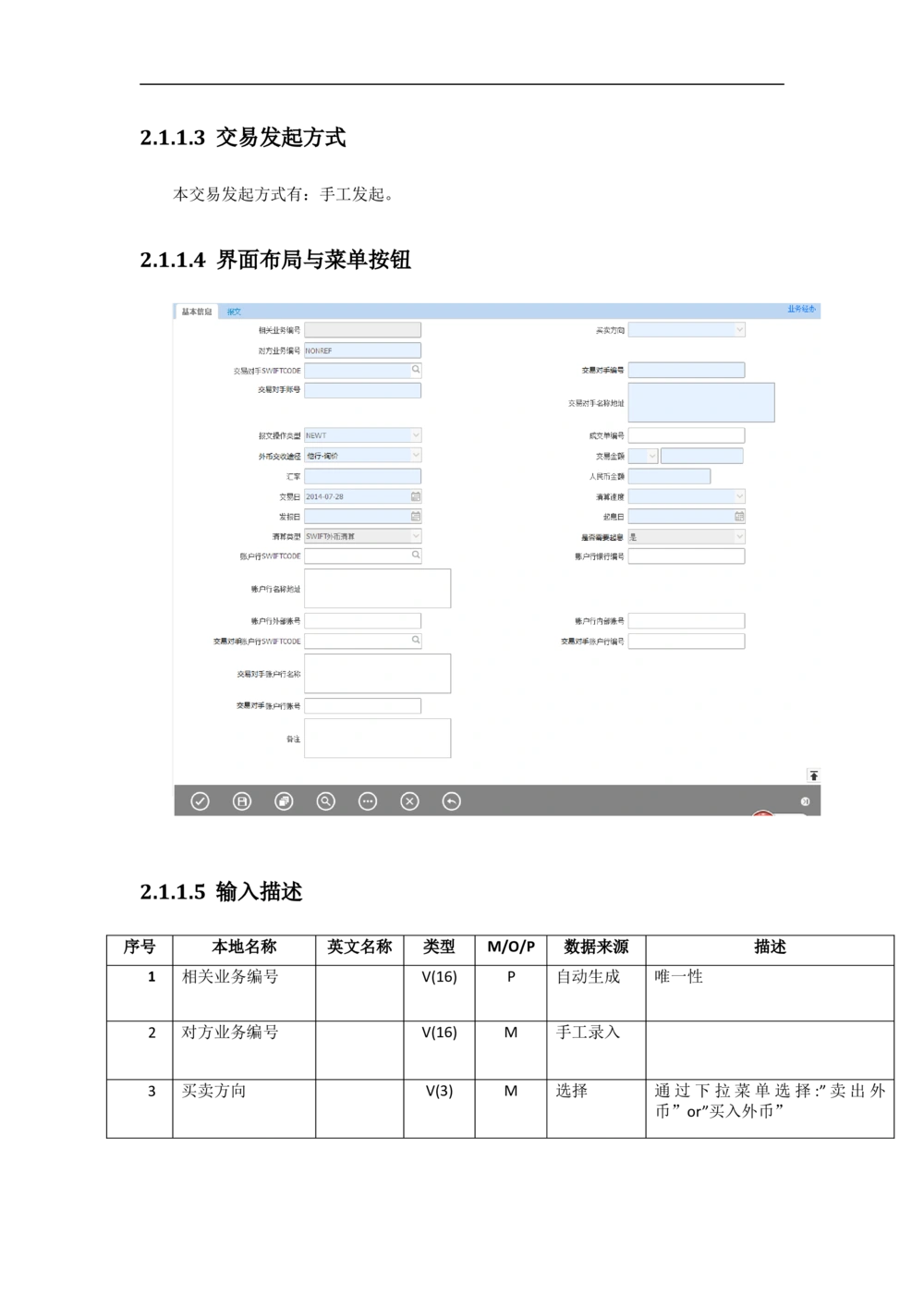This screenshot has height=1308, width=924.
Task: Click the magnifier query icon in bottom toolbar
Action: click(x=325, y=801)
